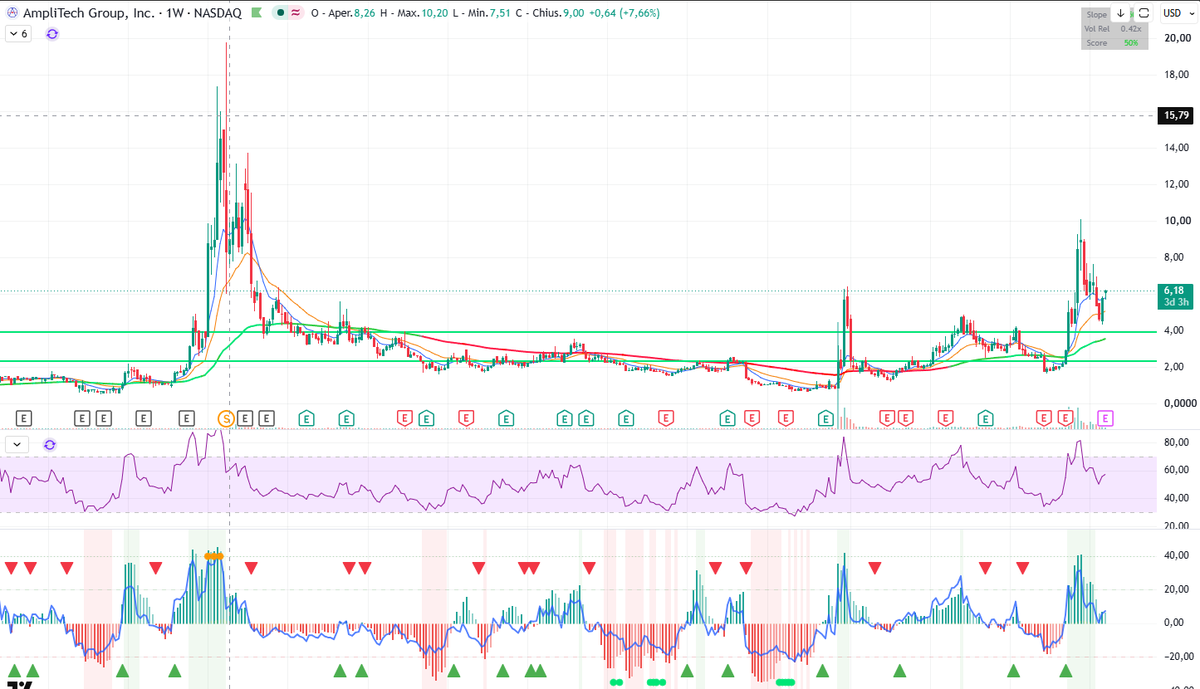Click the pink approximate-data indicator icon
Image resolution: width=1200 pixels, height=689 pixels.
296,13
